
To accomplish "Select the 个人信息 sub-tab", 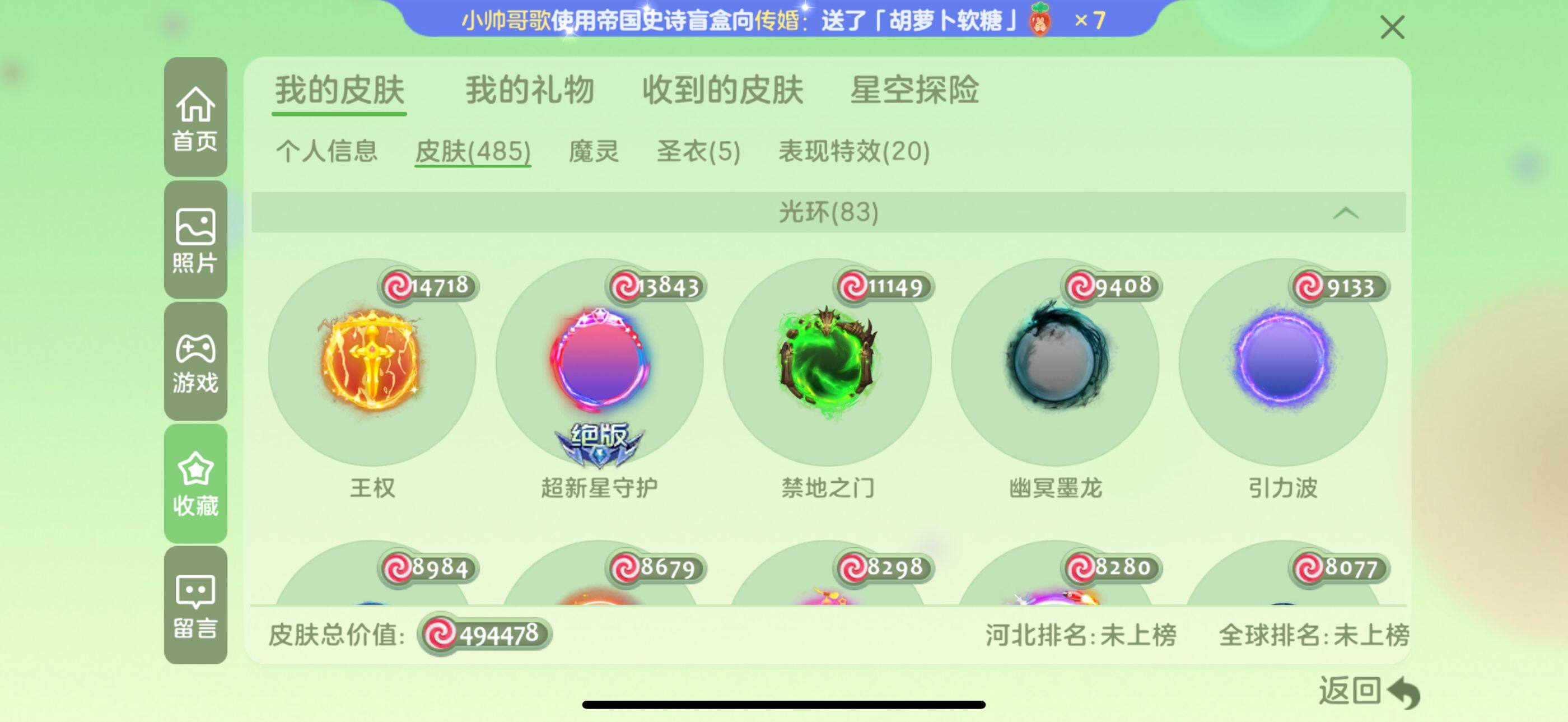I will pos(326,151).
